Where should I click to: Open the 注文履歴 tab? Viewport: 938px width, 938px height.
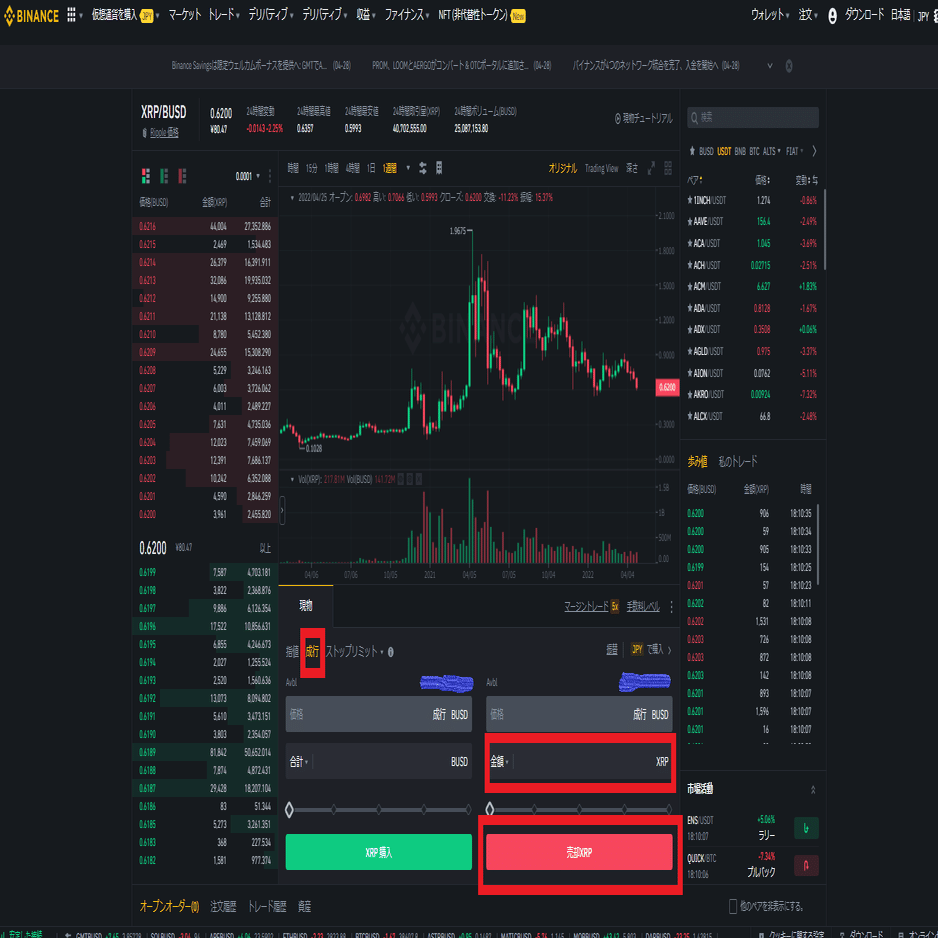tap(223, 907)
